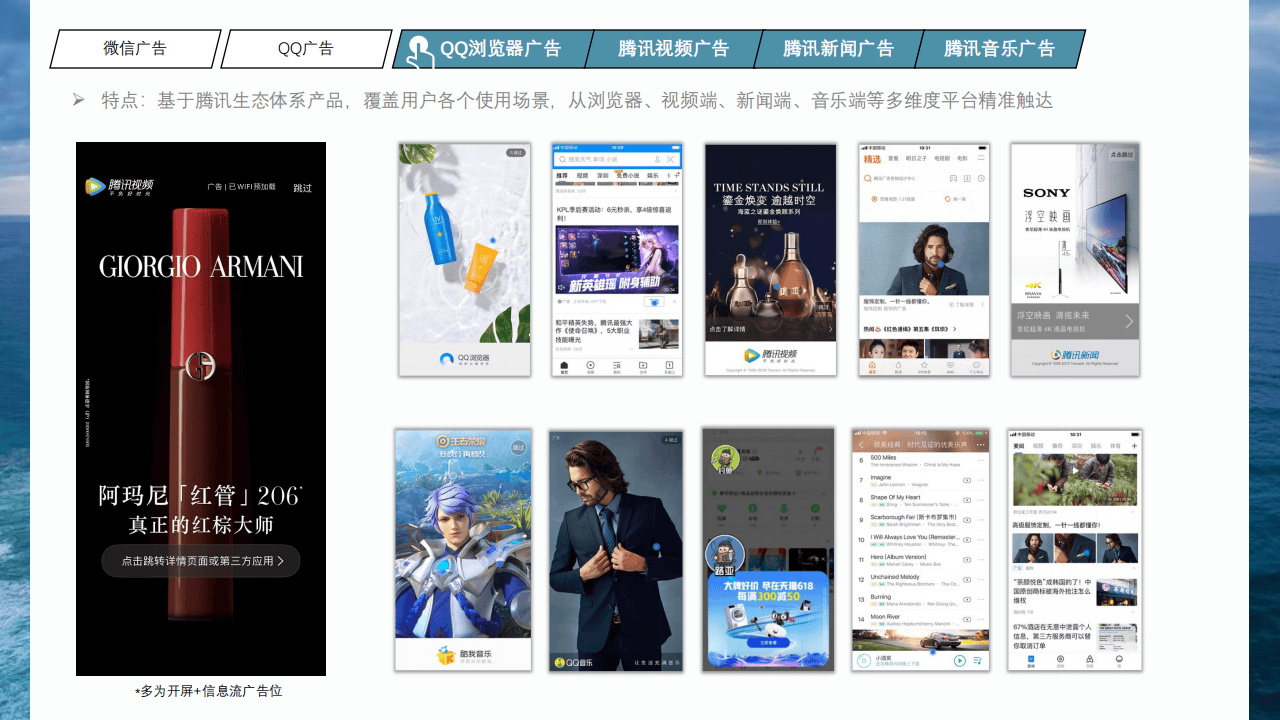Viewport: 1280px width, 720px height.
Task: Tap the history clock icon in Tencent Video
Action: click(981, 179)
